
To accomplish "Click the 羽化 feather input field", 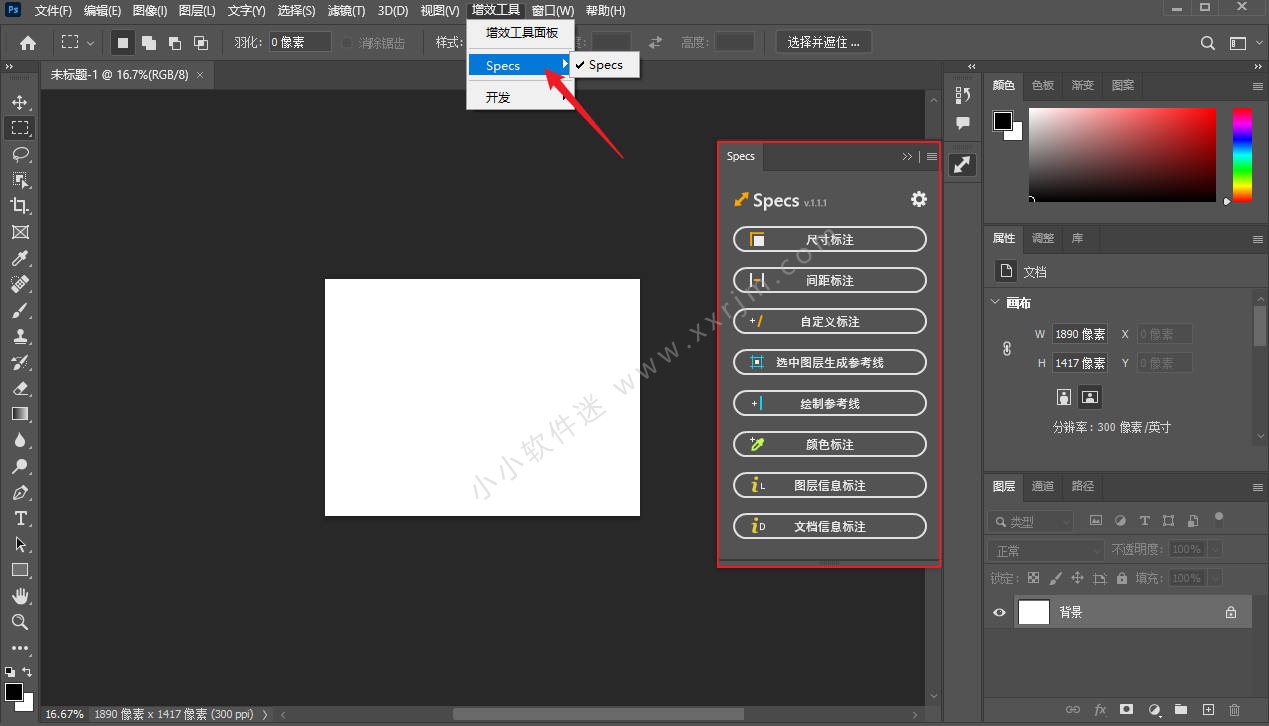I will (x=300, y=42).
